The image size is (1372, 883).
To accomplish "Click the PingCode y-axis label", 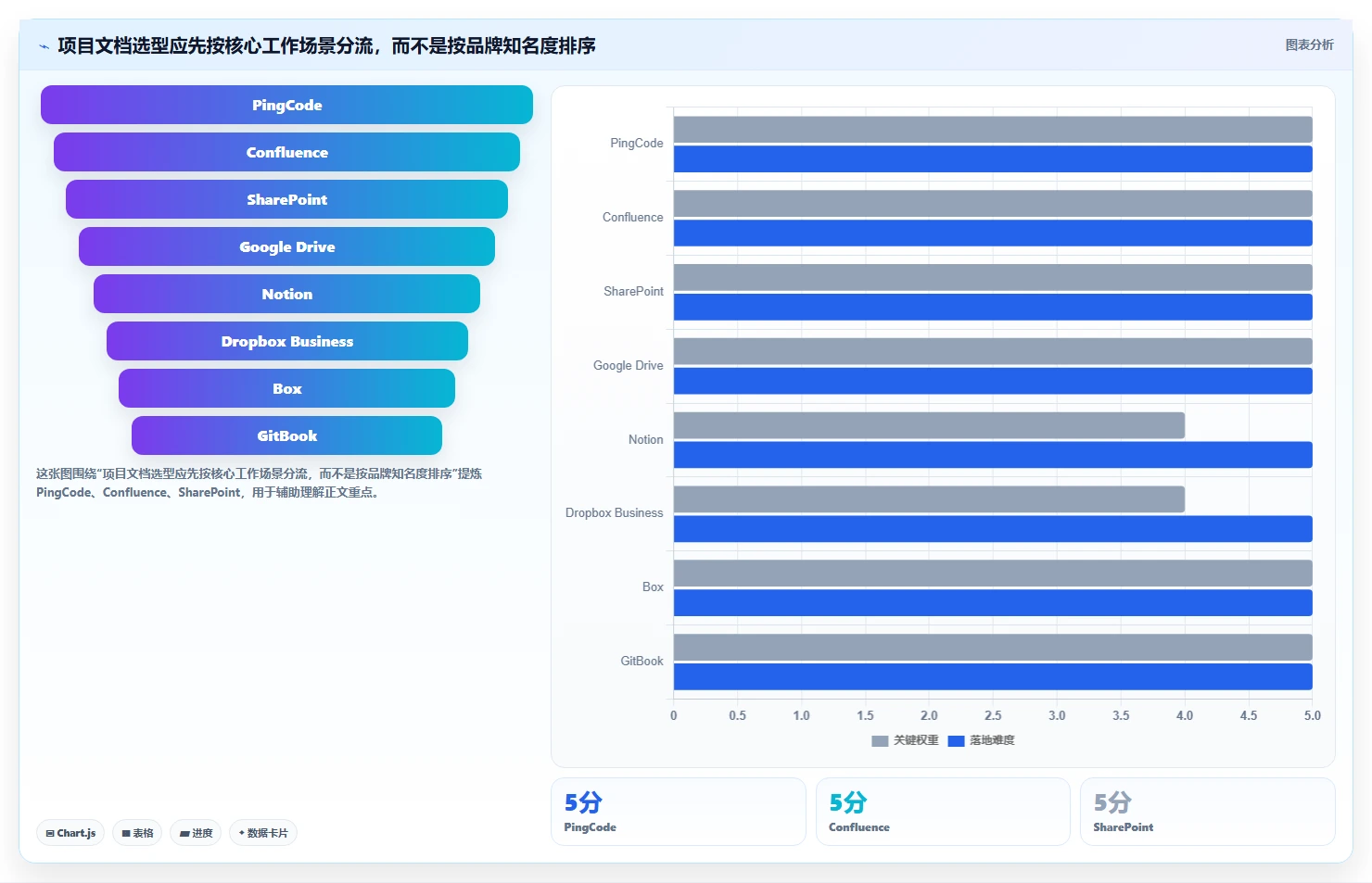I will [x=636, y=144].
